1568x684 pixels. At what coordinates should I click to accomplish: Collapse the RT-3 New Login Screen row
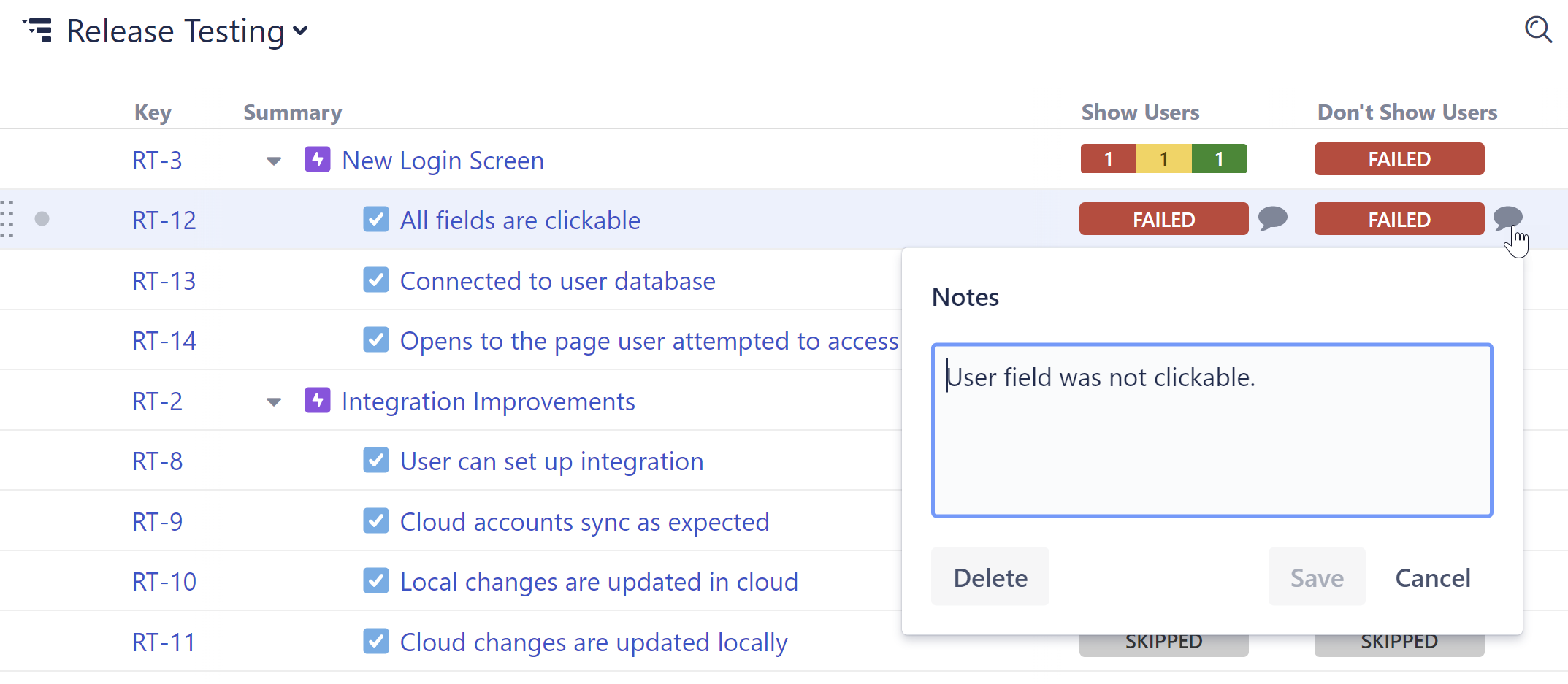click(x=274, y=161)
